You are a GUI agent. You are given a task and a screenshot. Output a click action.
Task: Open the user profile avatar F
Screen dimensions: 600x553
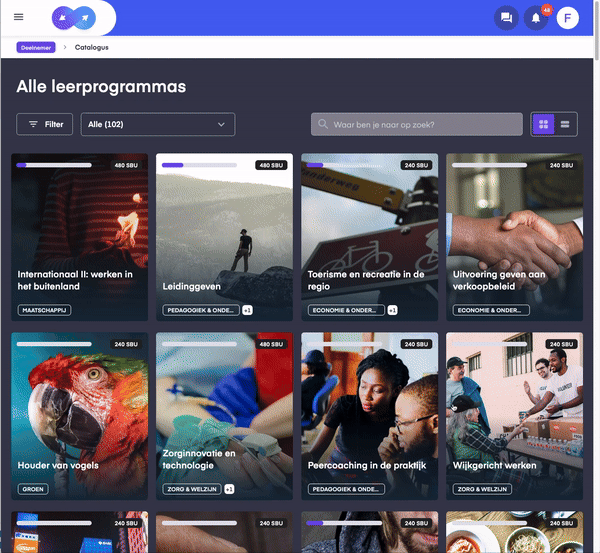pos(567,18)
